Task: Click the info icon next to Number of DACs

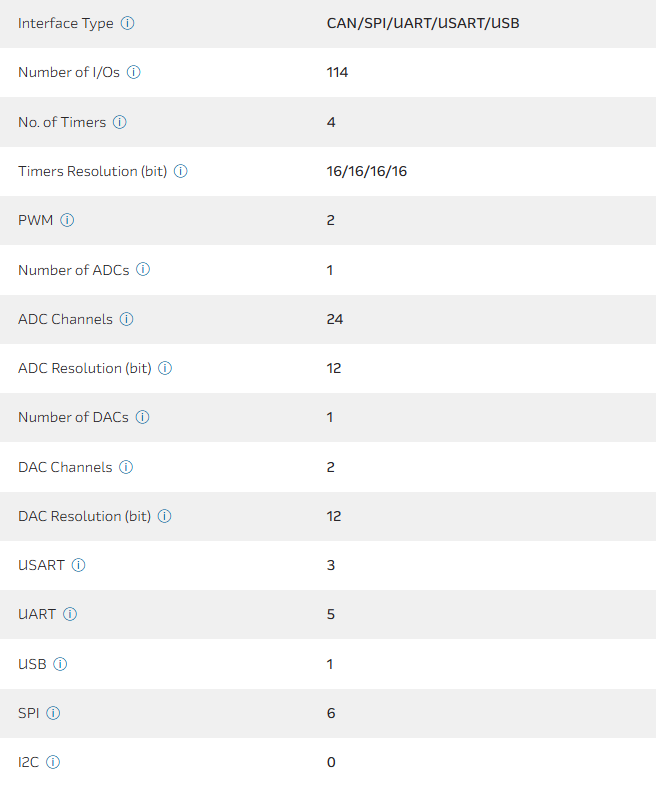Action: [143, 417]
